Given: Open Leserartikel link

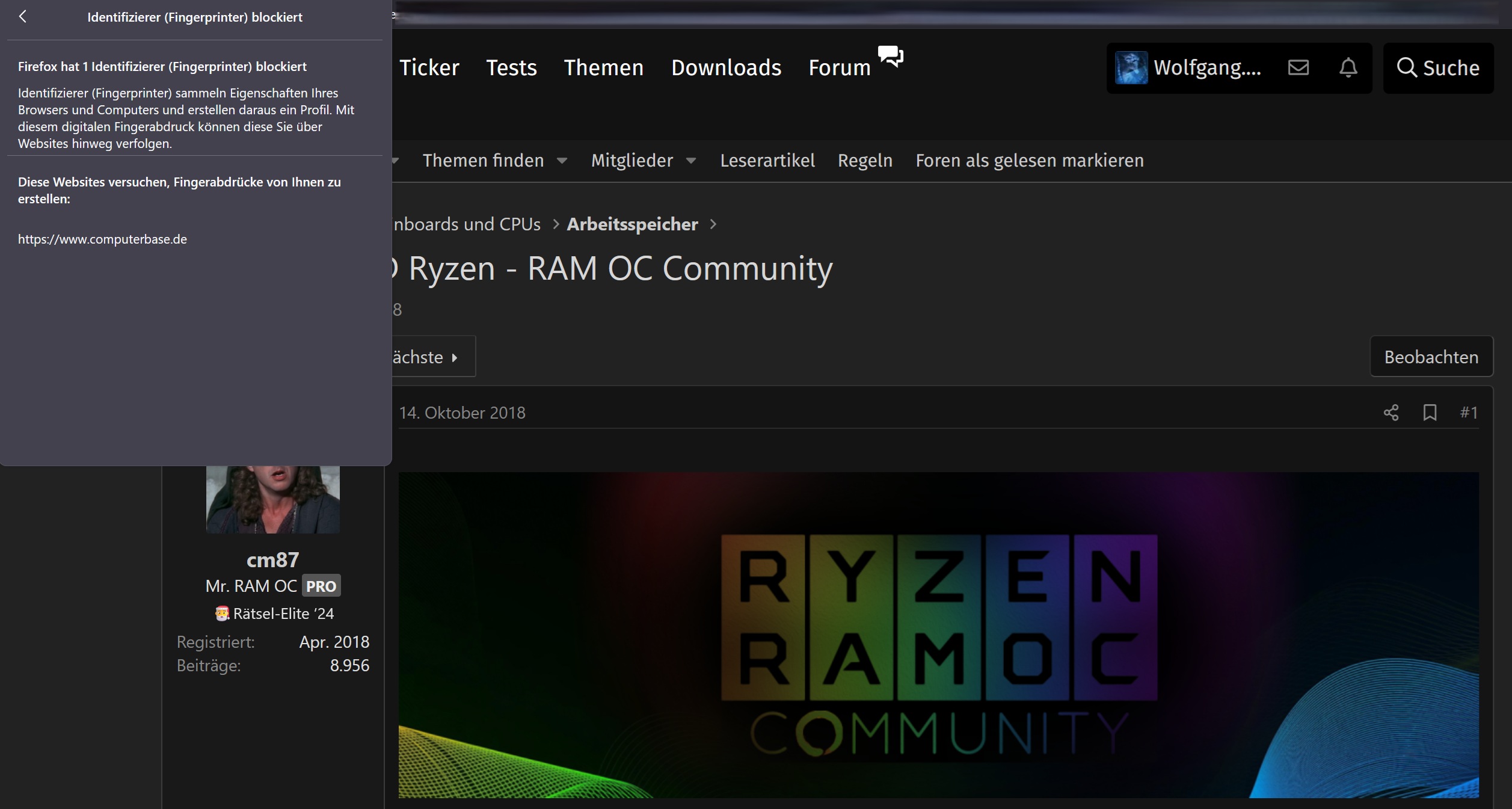Looking at the screenshot, I should (767, 161).
